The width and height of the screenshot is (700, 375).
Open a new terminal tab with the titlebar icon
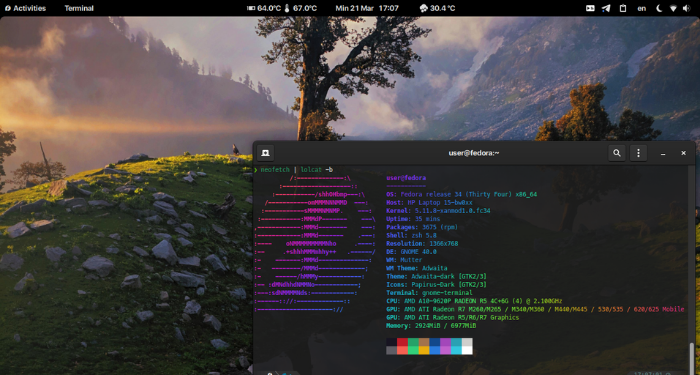(265, 153)
